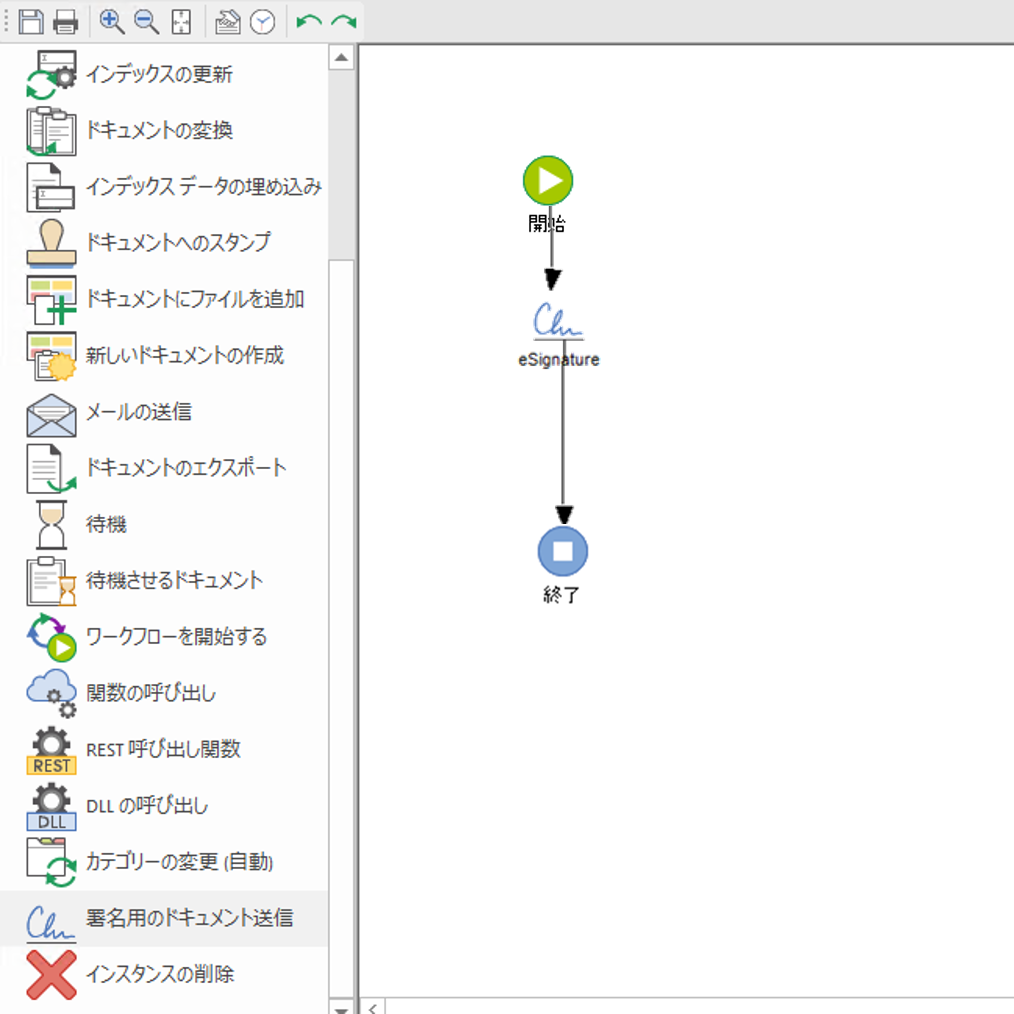Click the インデックス データの埋め込み label
Image resolution: width=1014 pixels, height=1014 pixels.
[204, 186]
